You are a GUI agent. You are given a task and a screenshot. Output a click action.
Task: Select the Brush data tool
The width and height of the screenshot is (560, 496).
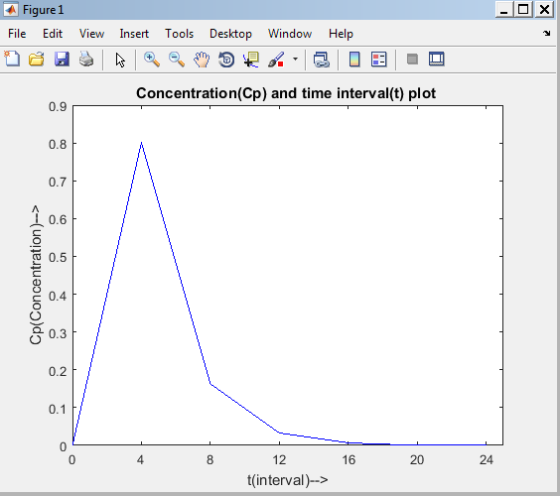276,59
